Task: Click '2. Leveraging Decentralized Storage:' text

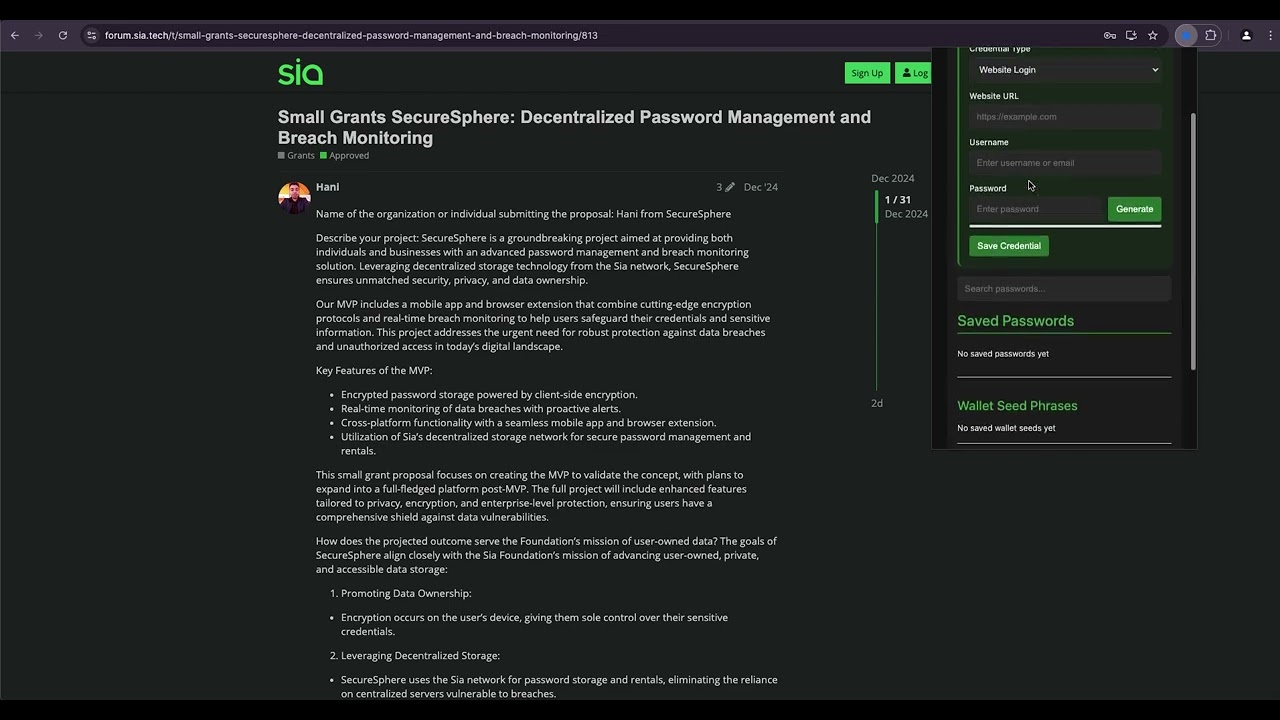Action: (415, 655)
